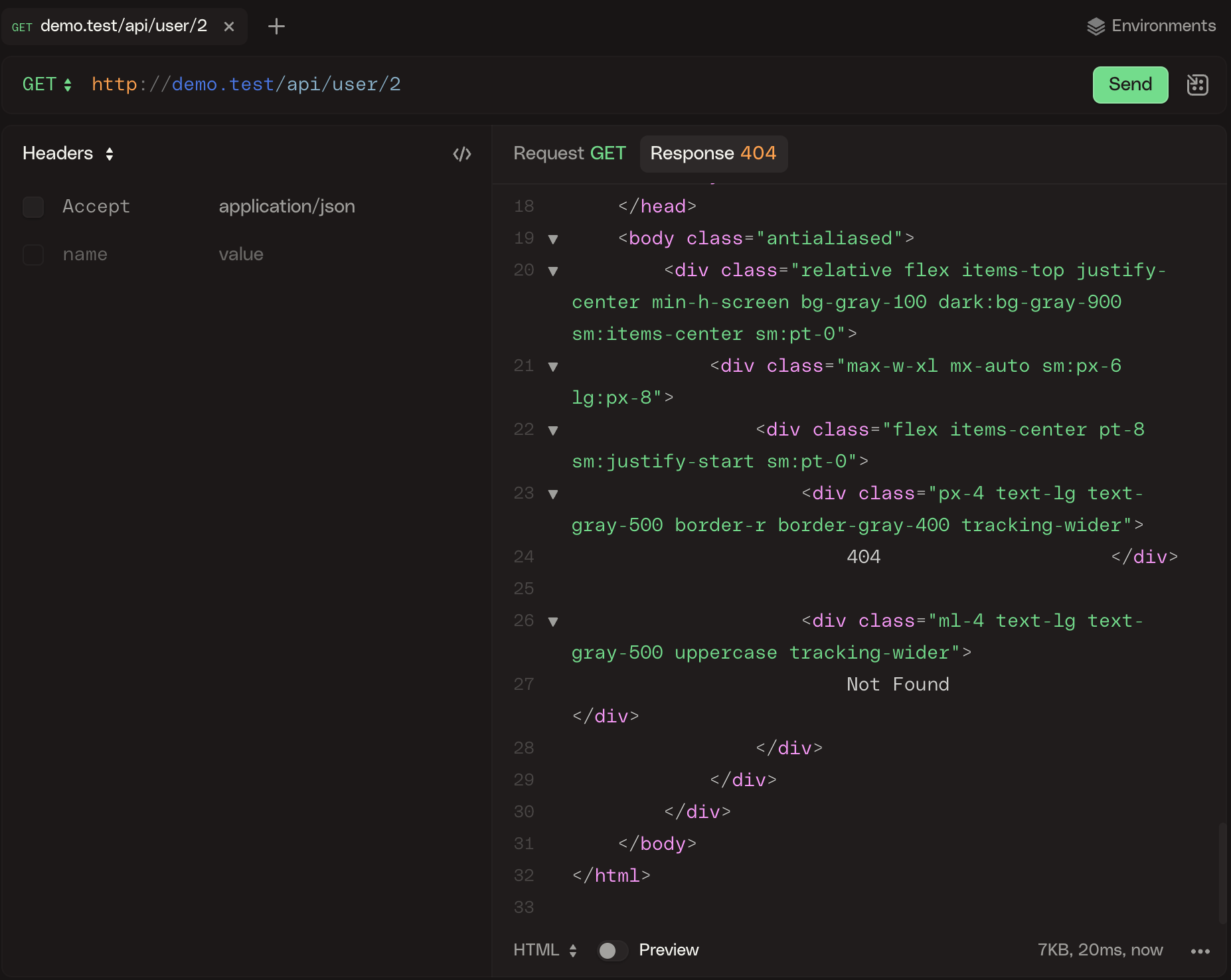
Task: Open the Headers section selector
Action: tap(68, 153)
